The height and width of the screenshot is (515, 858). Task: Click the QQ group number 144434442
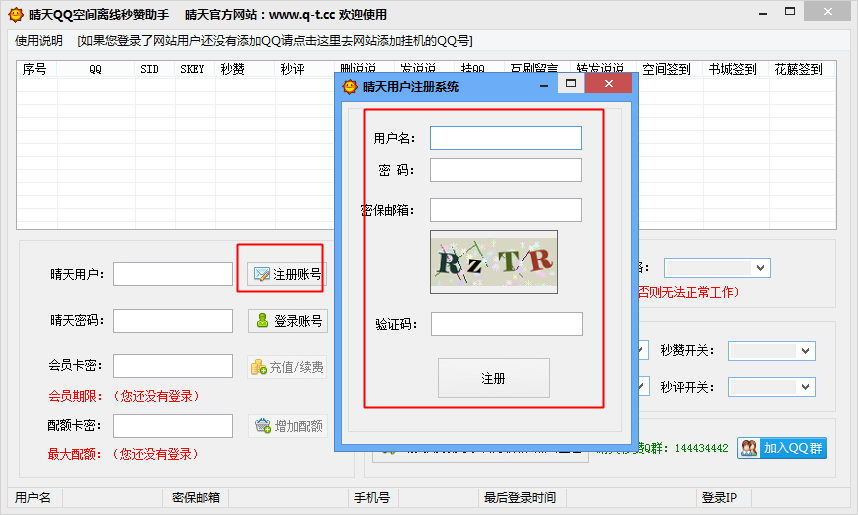[x=702, y=448]
